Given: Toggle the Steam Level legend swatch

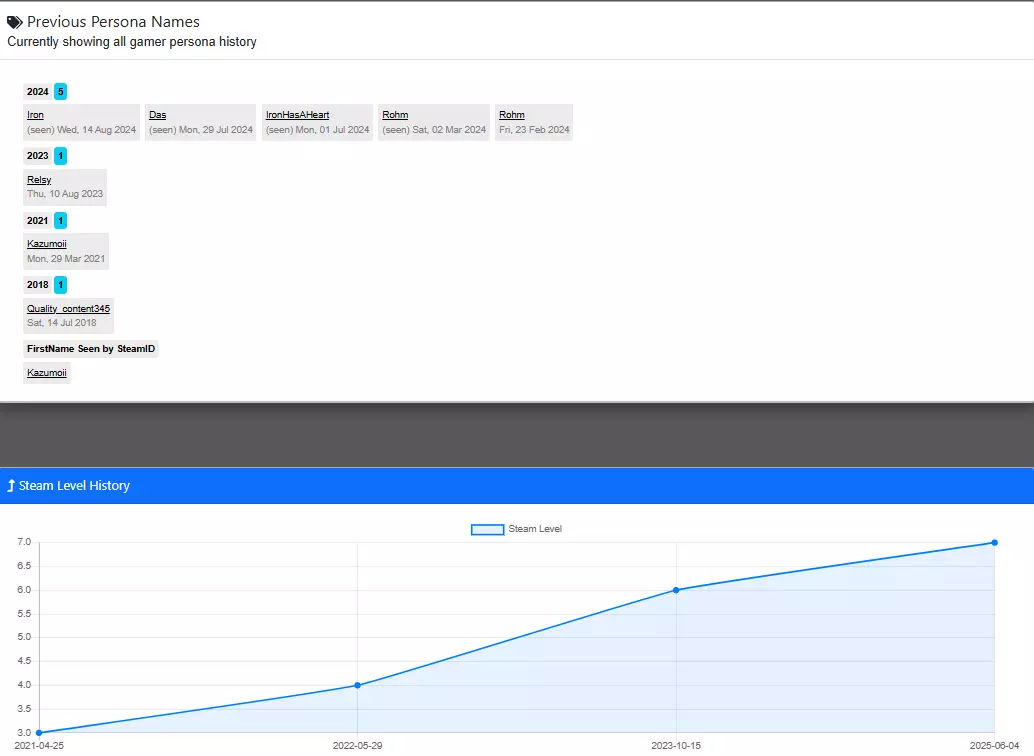Looking at the screenshot, I should tap(487, 529).
